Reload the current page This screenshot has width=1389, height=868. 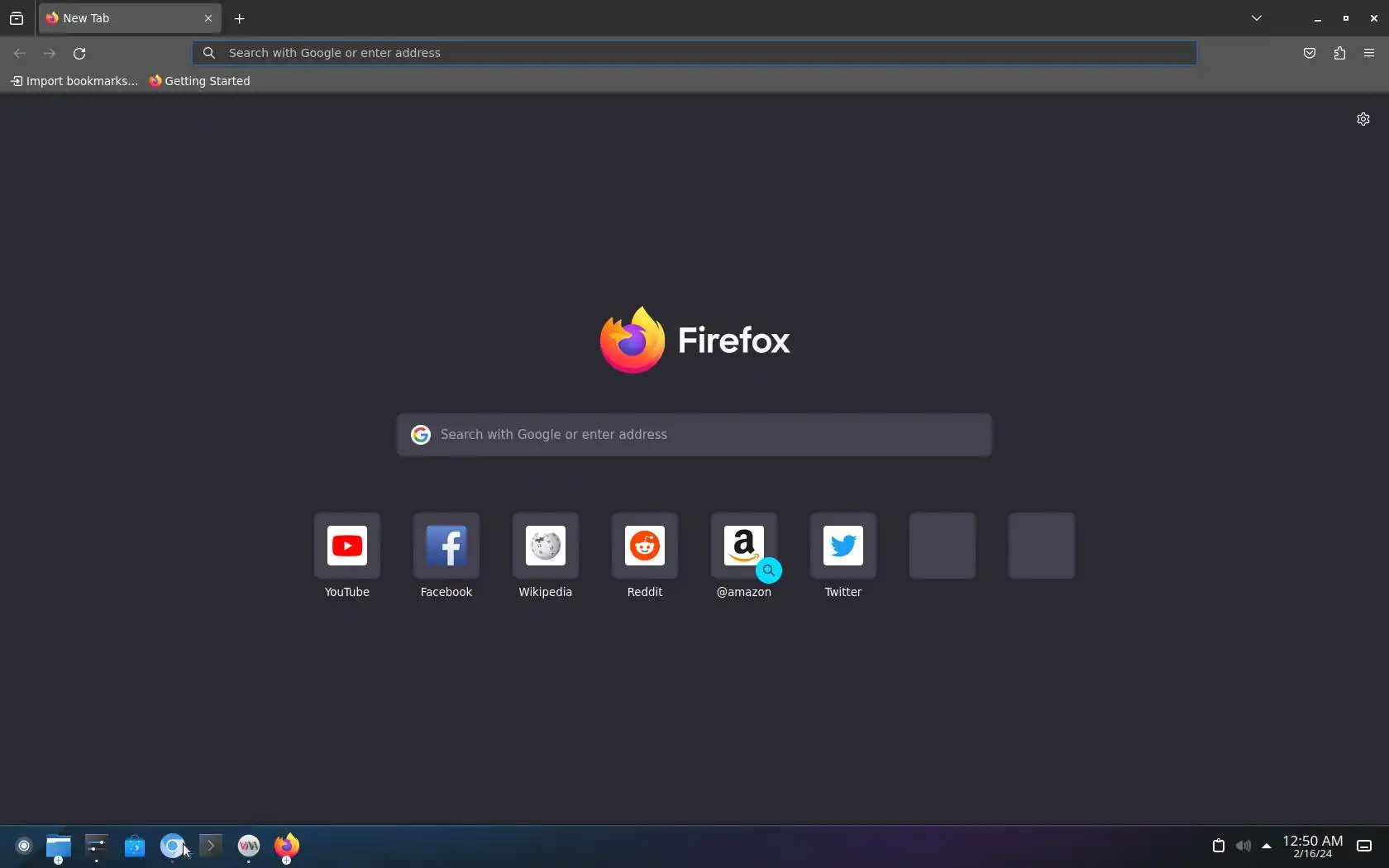(x=79, y=53)
